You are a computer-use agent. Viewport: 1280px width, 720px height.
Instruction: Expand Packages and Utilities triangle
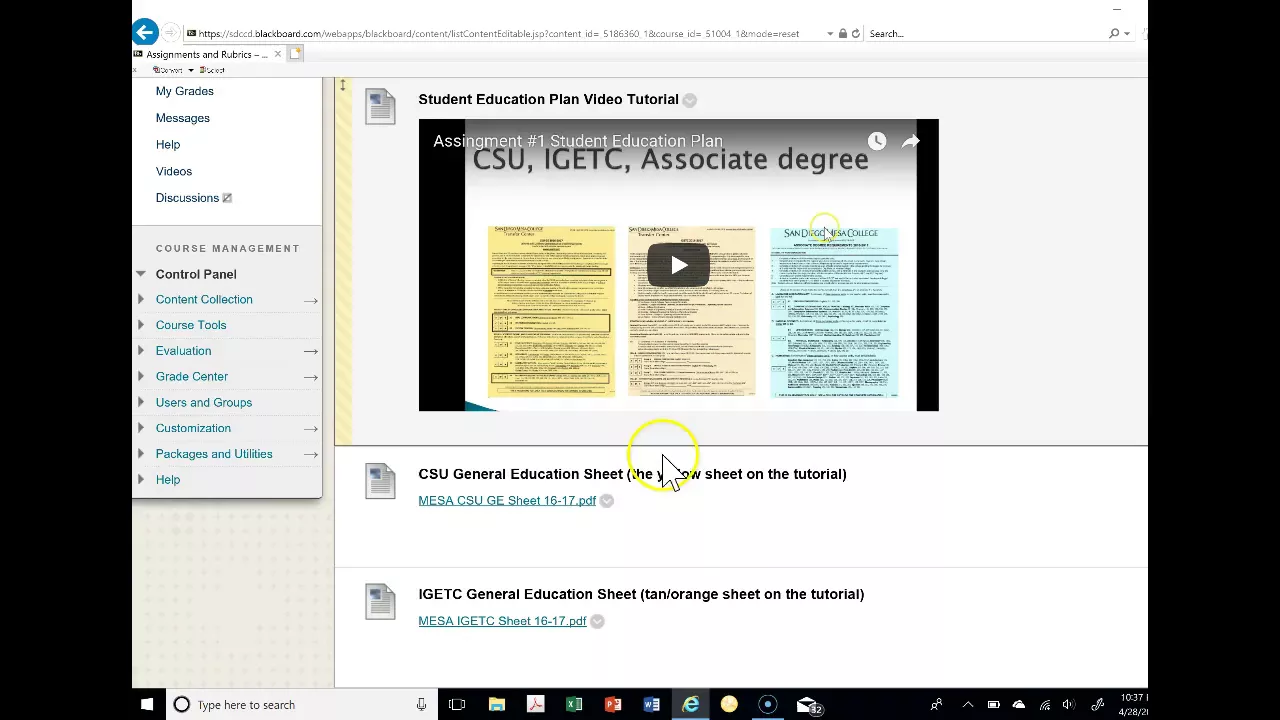(x=141, y=454)
